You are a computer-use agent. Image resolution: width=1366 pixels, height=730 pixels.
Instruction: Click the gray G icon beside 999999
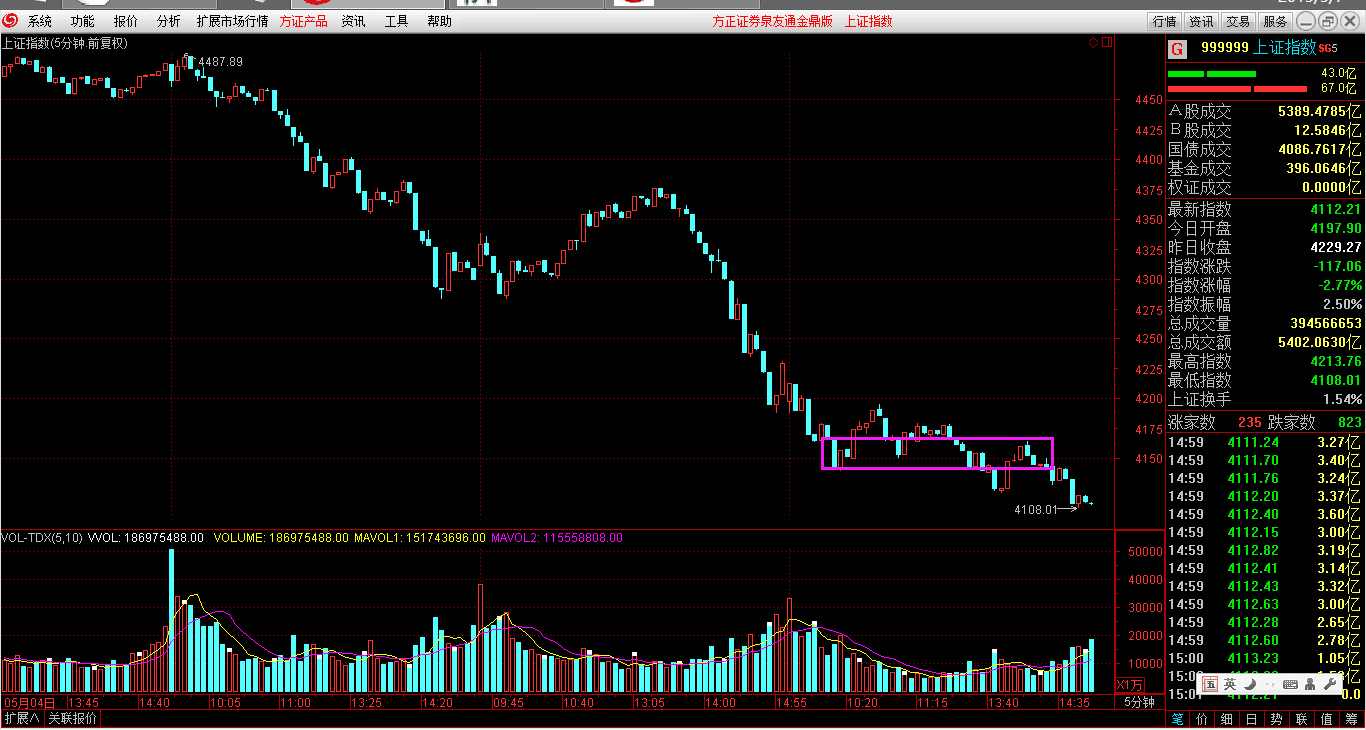click(x=1177, y=48)
